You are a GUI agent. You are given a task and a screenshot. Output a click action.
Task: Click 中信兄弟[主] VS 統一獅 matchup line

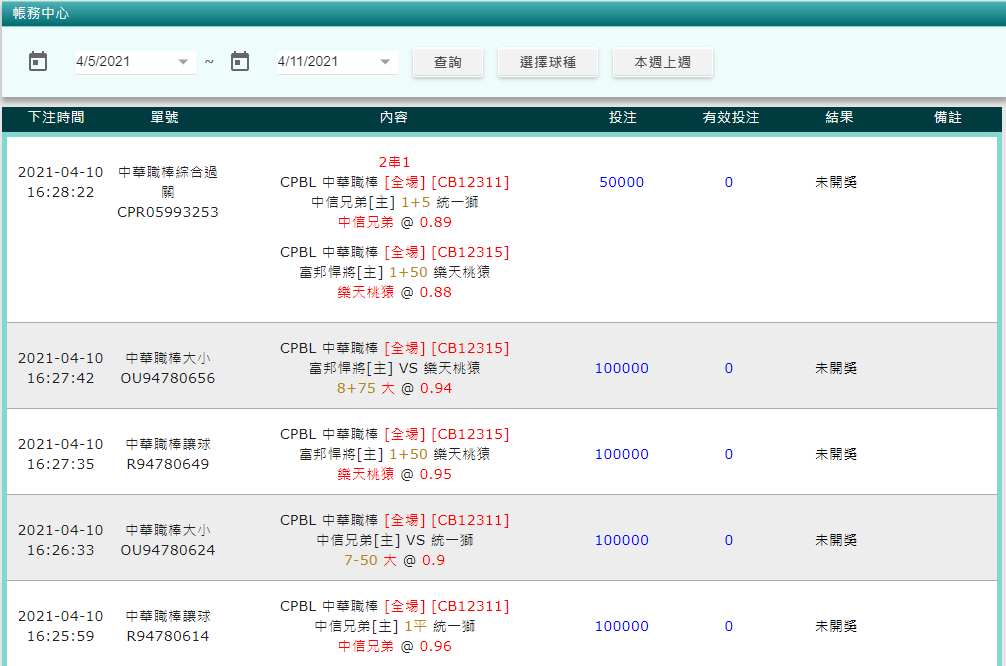(x=395, y=540)
